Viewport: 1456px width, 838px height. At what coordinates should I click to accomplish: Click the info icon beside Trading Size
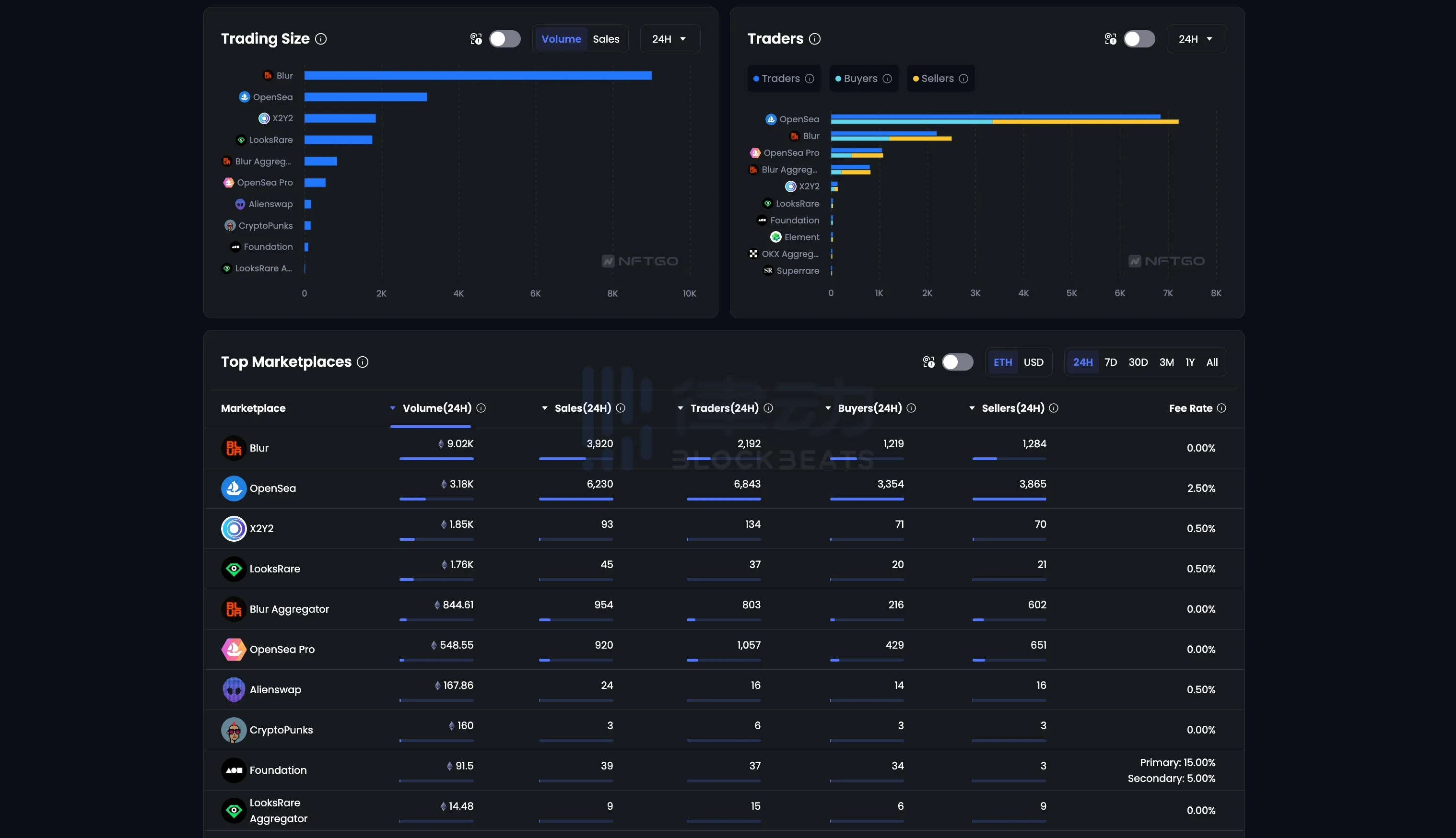point(321,39)
